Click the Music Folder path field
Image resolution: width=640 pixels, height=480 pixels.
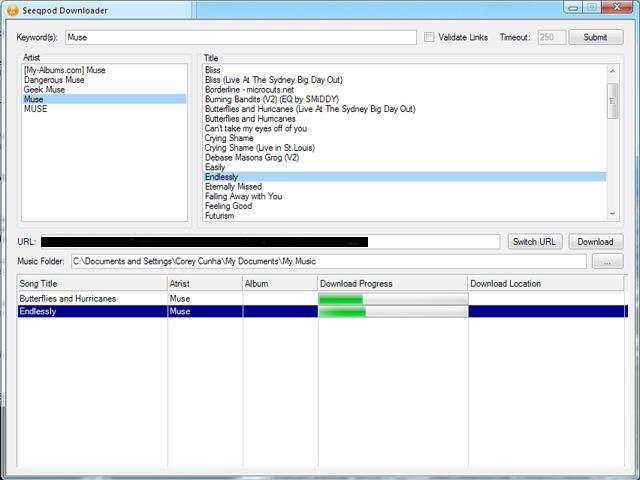pos(329,261)
